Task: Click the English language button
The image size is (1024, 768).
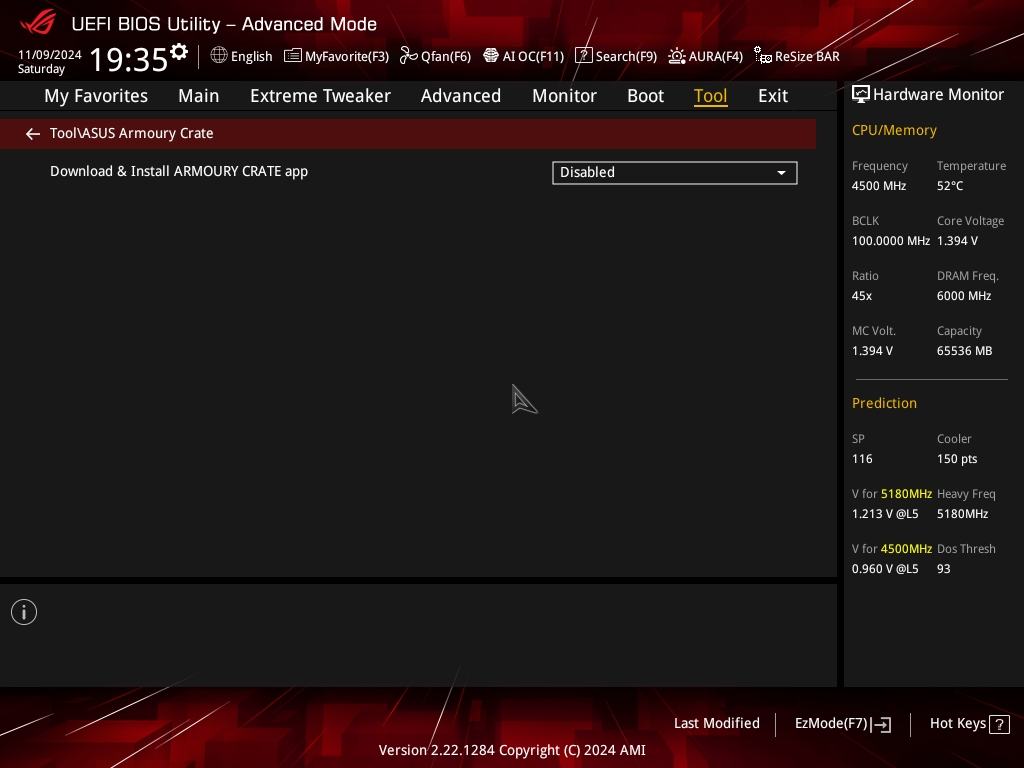Action: point(242,56)
